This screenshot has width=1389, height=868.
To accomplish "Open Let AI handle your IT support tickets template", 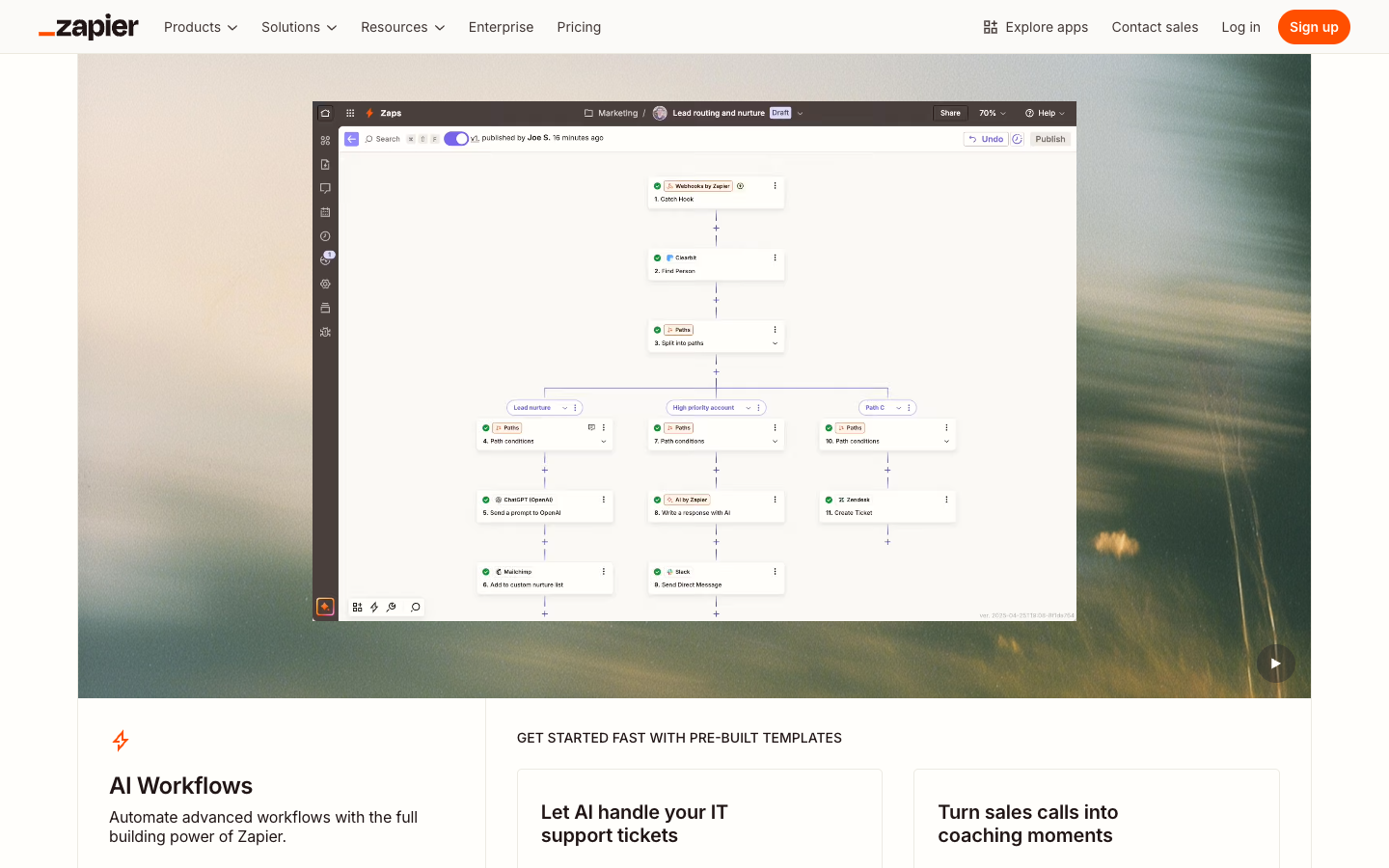I will 699,819.
